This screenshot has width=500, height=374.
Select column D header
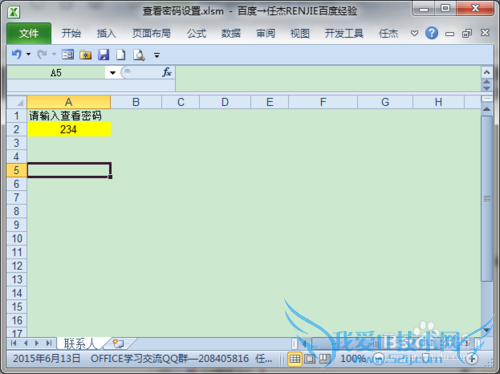click(x=225, y=102)
